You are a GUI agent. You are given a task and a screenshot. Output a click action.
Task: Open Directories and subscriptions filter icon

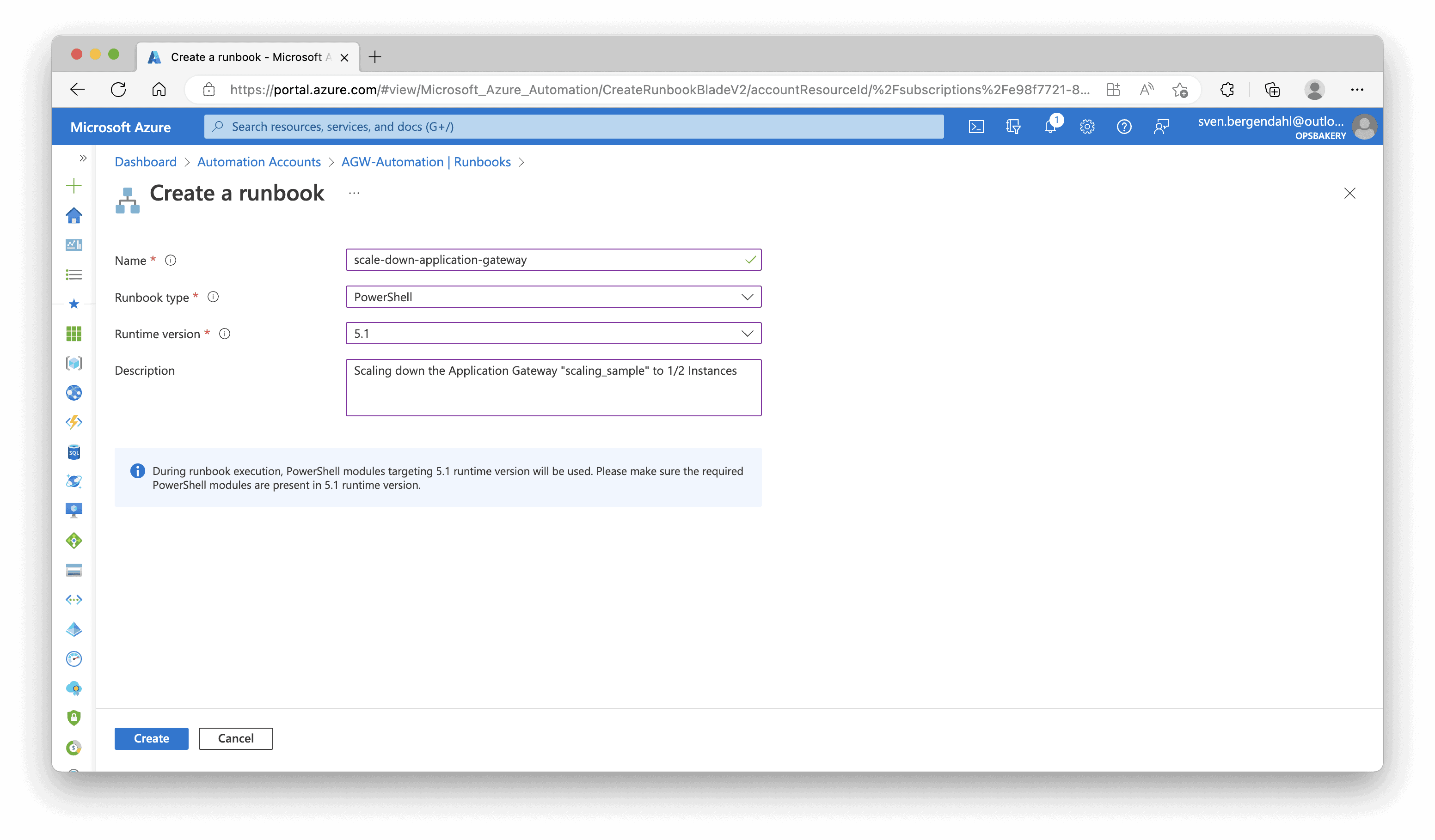(x=1013, y=126)
